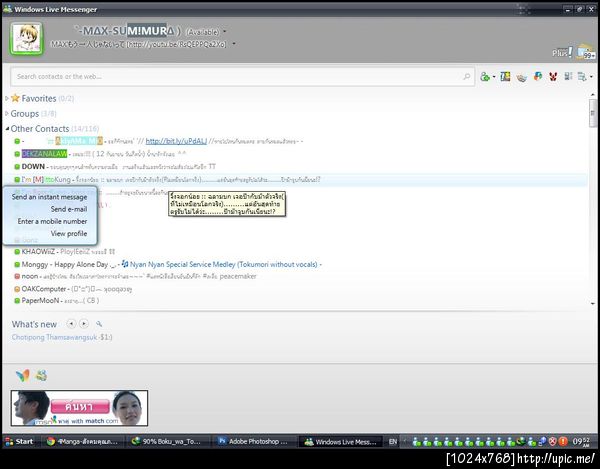Screen dimensions: 600x469
Task: Click the busy status icon beside noon
Action: pos(17,276)
